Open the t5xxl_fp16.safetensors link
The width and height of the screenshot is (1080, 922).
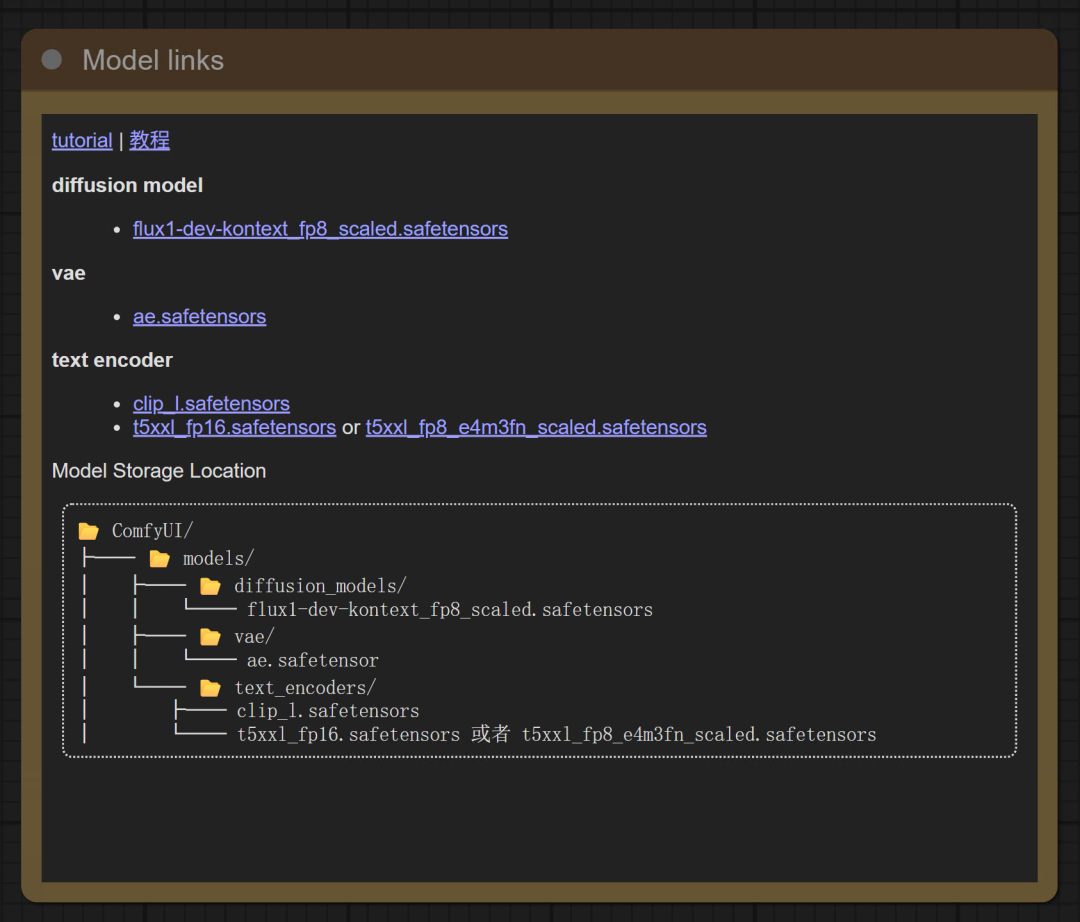point(234,427)
